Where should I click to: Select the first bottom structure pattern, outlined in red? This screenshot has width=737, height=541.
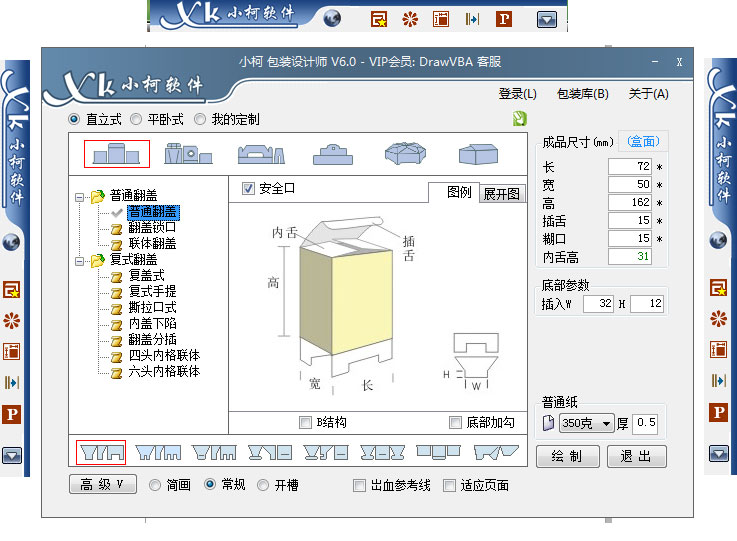[x=101, y=452]
